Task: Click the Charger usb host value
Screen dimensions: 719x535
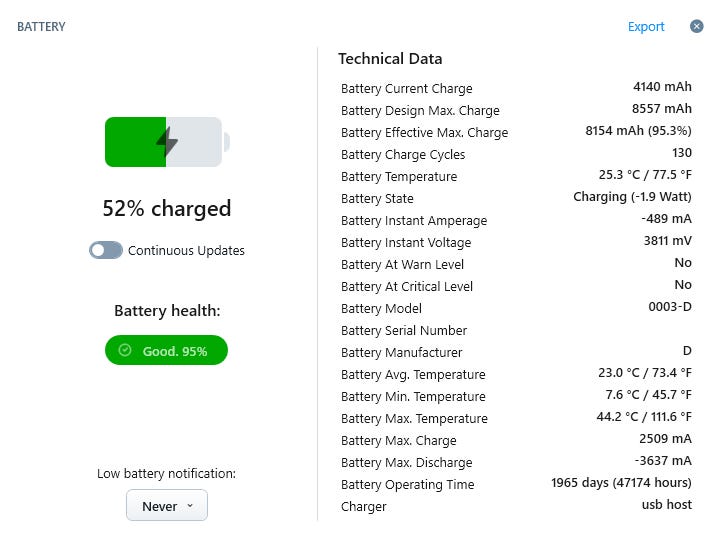Action: [666, 505]
